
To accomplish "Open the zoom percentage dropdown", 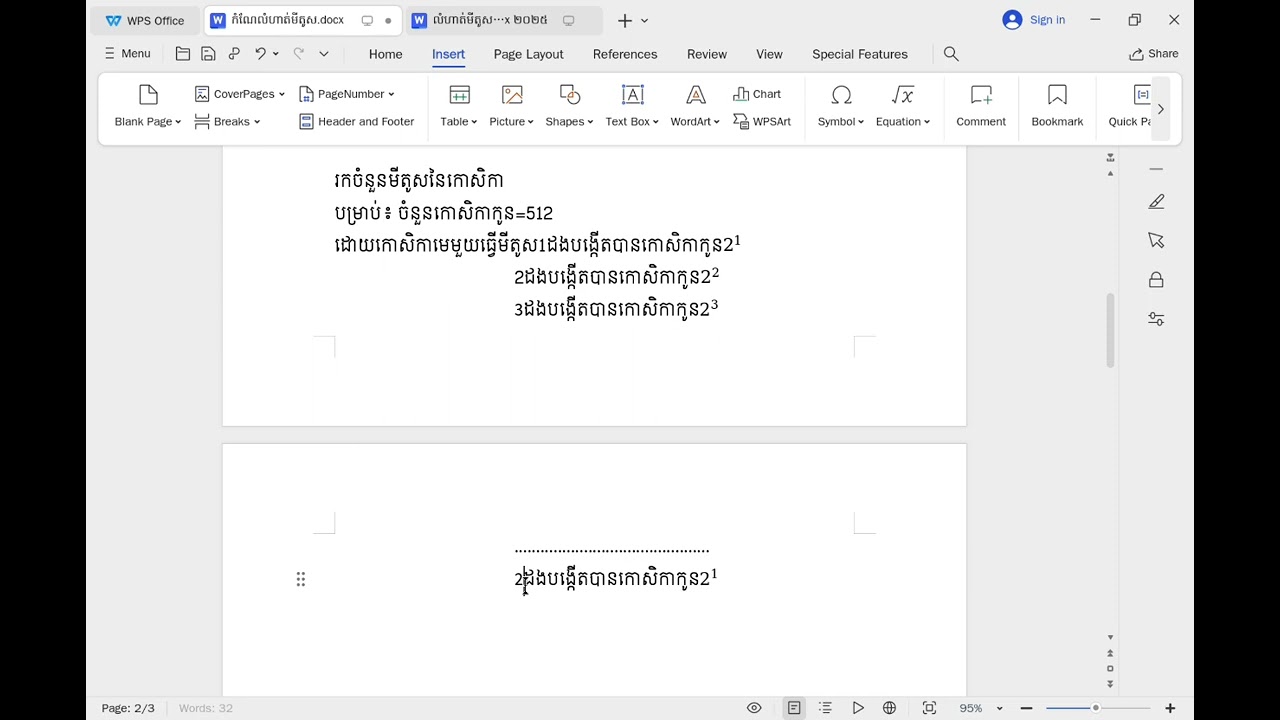I will click(x=999, y=708).
